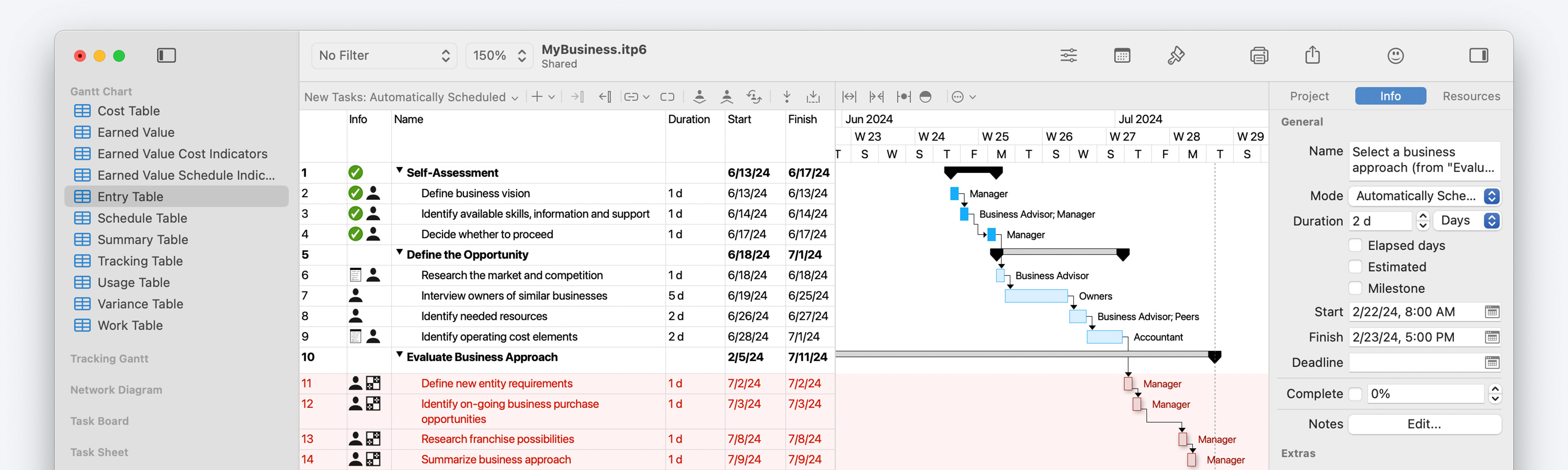1568x470 pixels.
Task: Open the Task Sheet section
Action: pos(99,452)
